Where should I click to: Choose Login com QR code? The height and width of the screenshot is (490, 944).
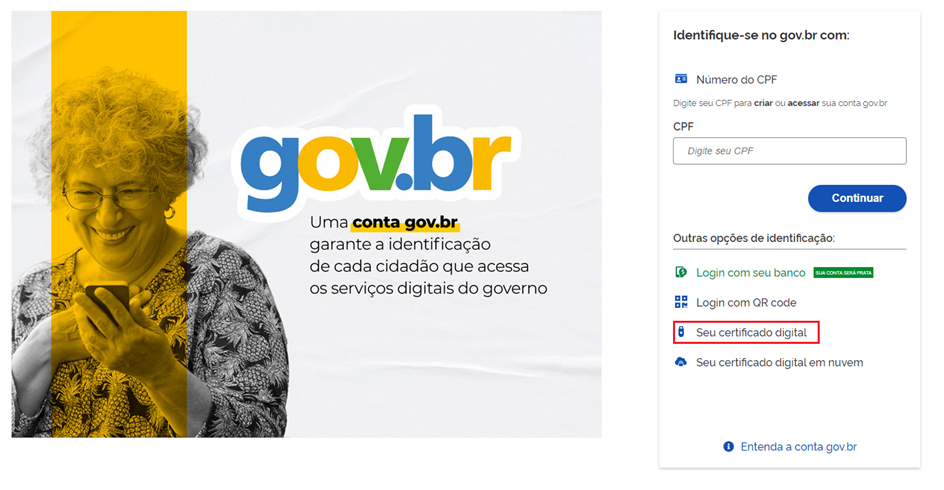coord(746,303)
